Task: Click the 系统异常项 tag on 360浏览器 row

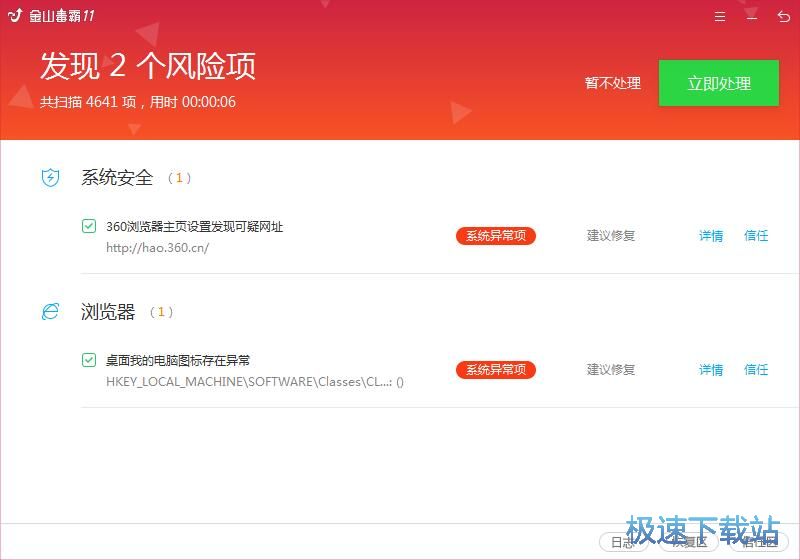Action: pos(495,236)
